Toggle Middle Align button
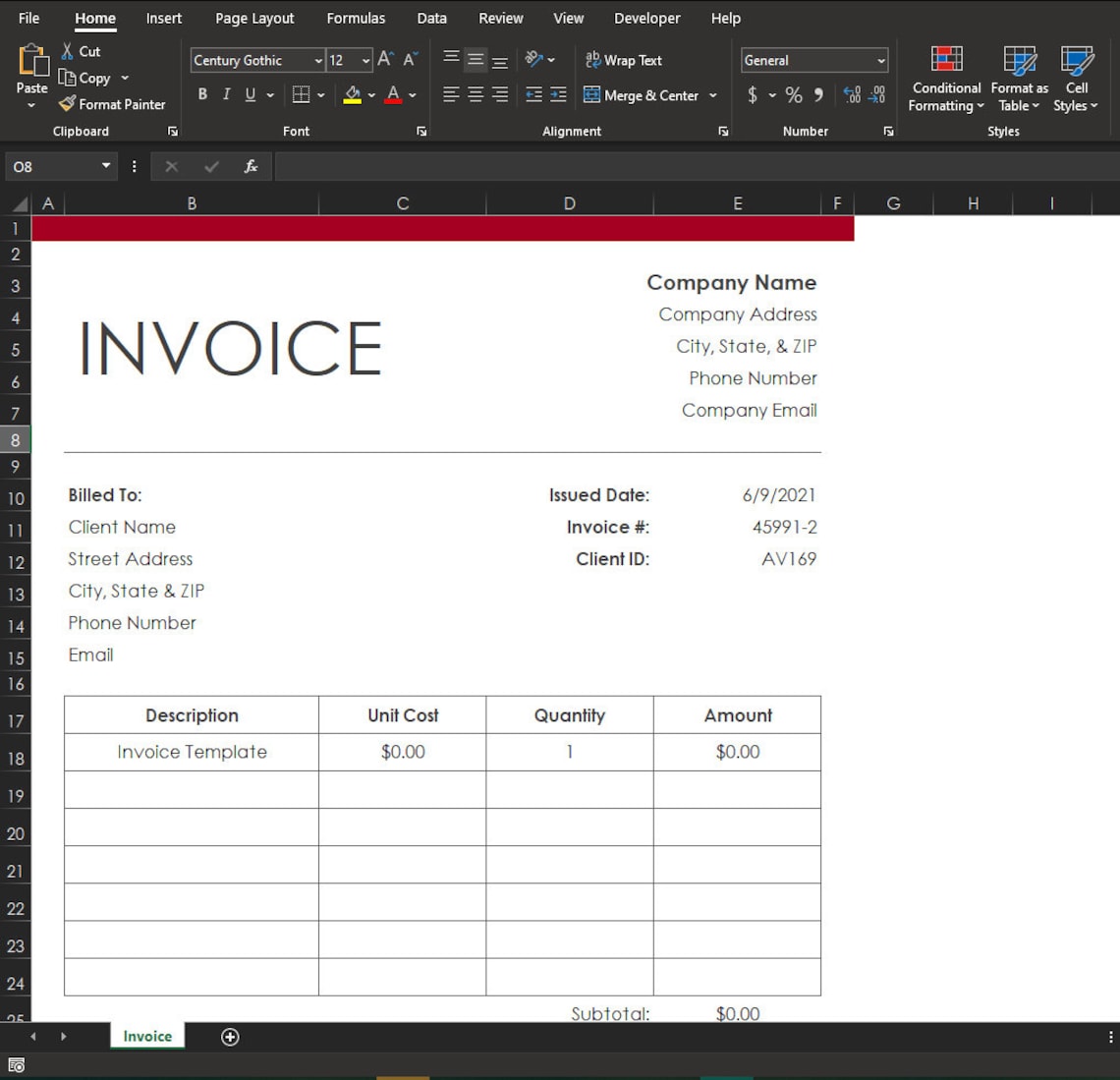1120x1080 pixels. point(475,59)
